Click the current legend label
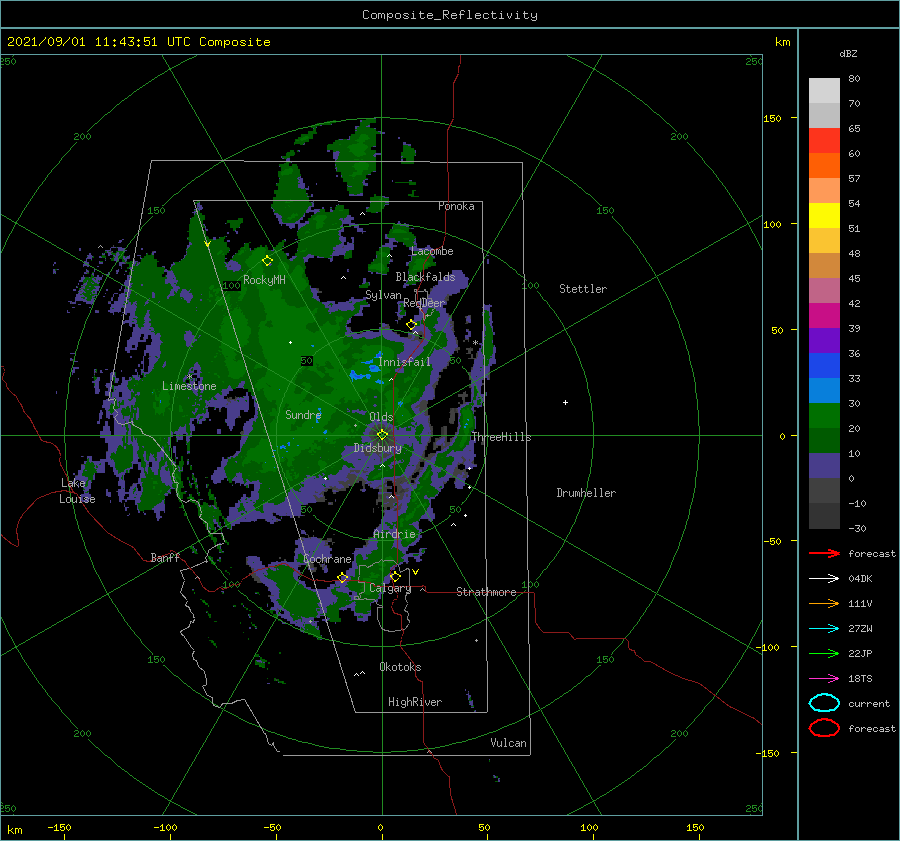Image resolution: width=900 pixels, height=841 pixels. 869,703
